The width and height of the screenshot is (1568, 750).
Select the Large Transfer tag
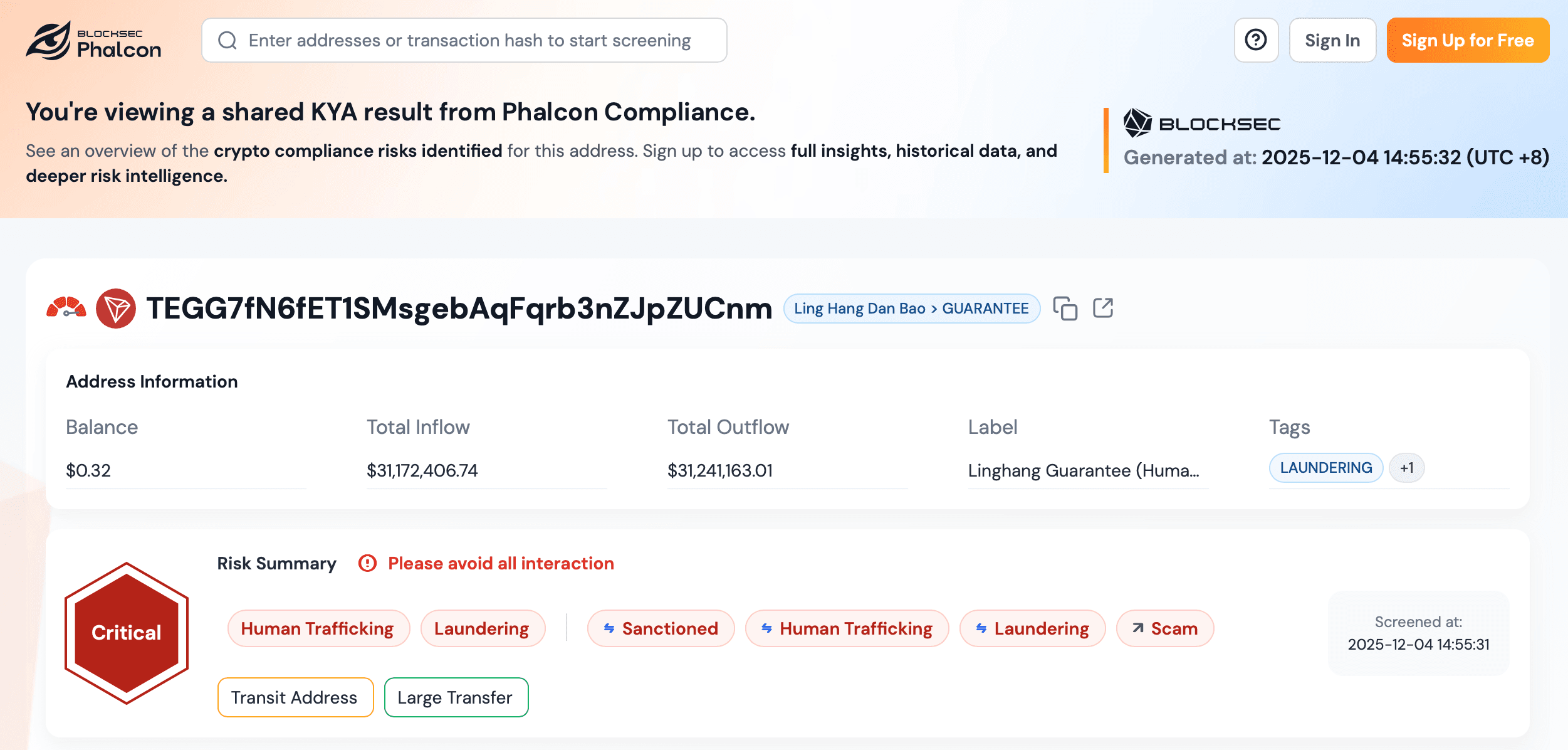[x=456, y=697]
